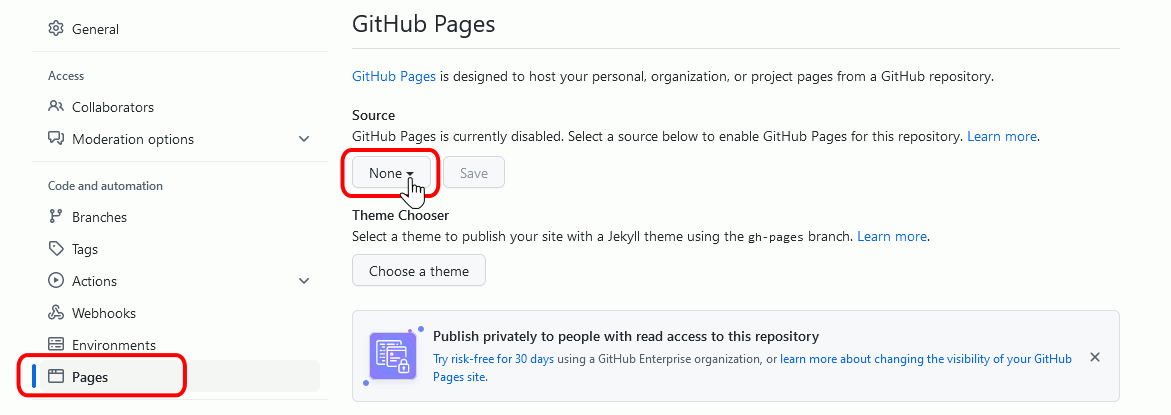Image resolution: width=1171 pixels, height=415 pixels.
Task: Click the Save button
Action: (x=474, y=173)
